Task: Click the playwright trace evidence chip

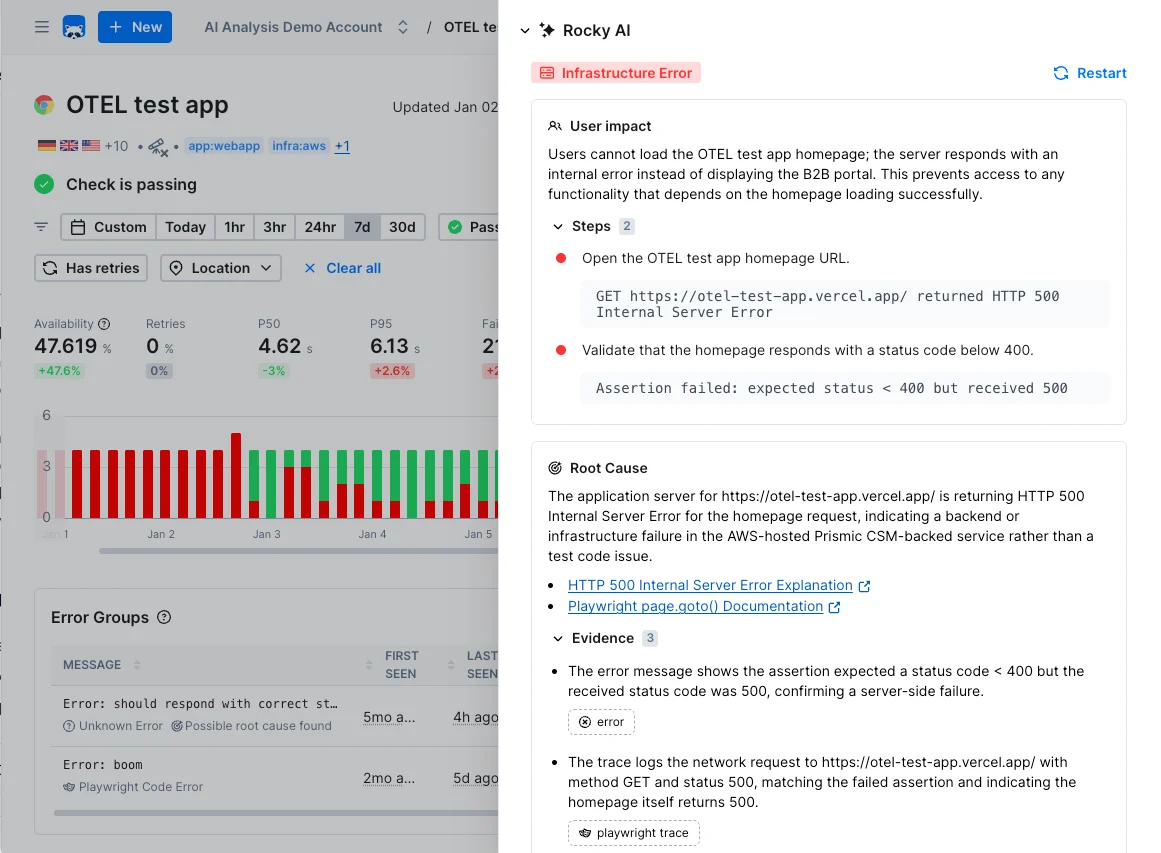Action: coord(634,833)
